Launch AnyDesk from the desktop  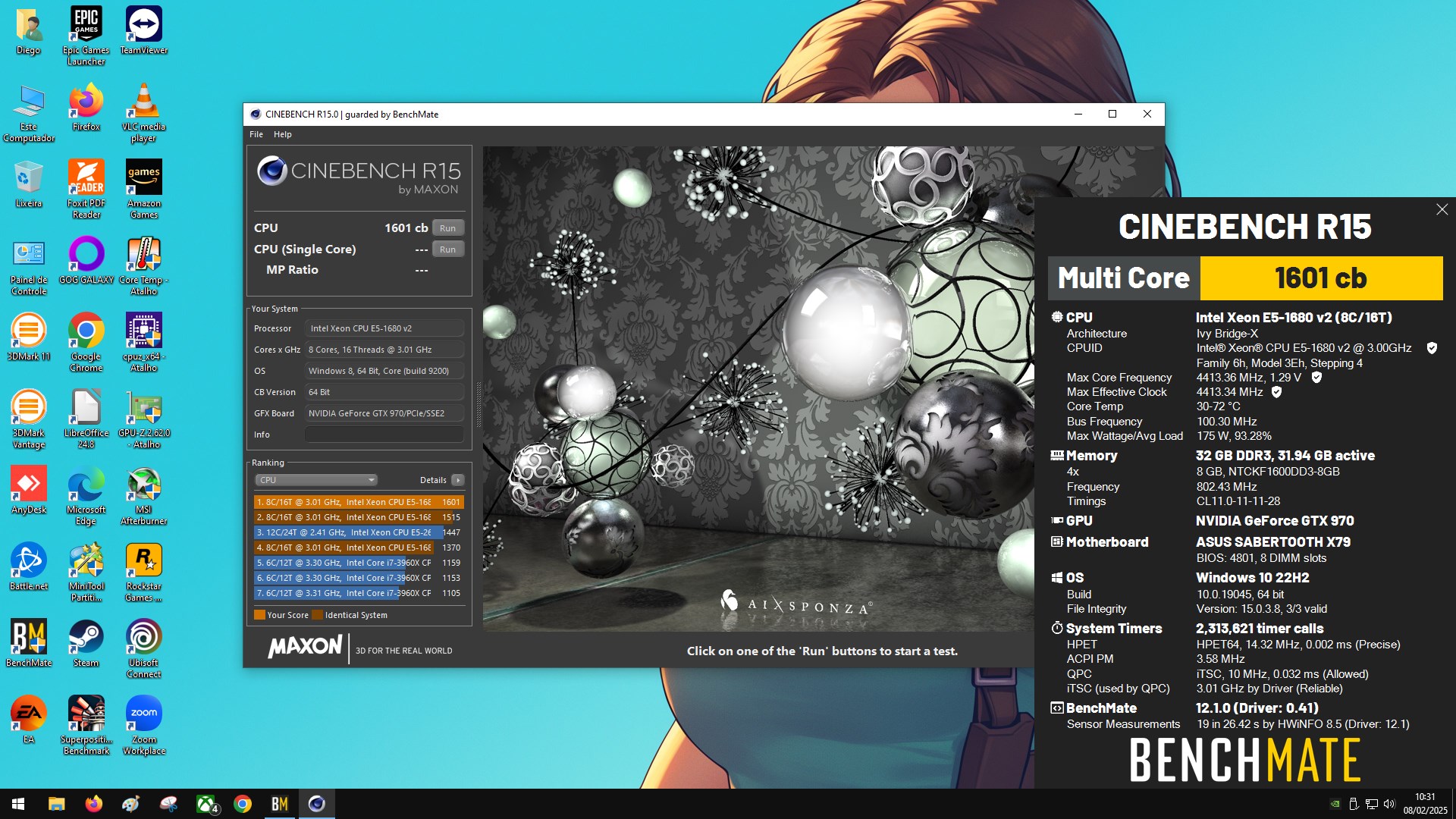[29, 490]
